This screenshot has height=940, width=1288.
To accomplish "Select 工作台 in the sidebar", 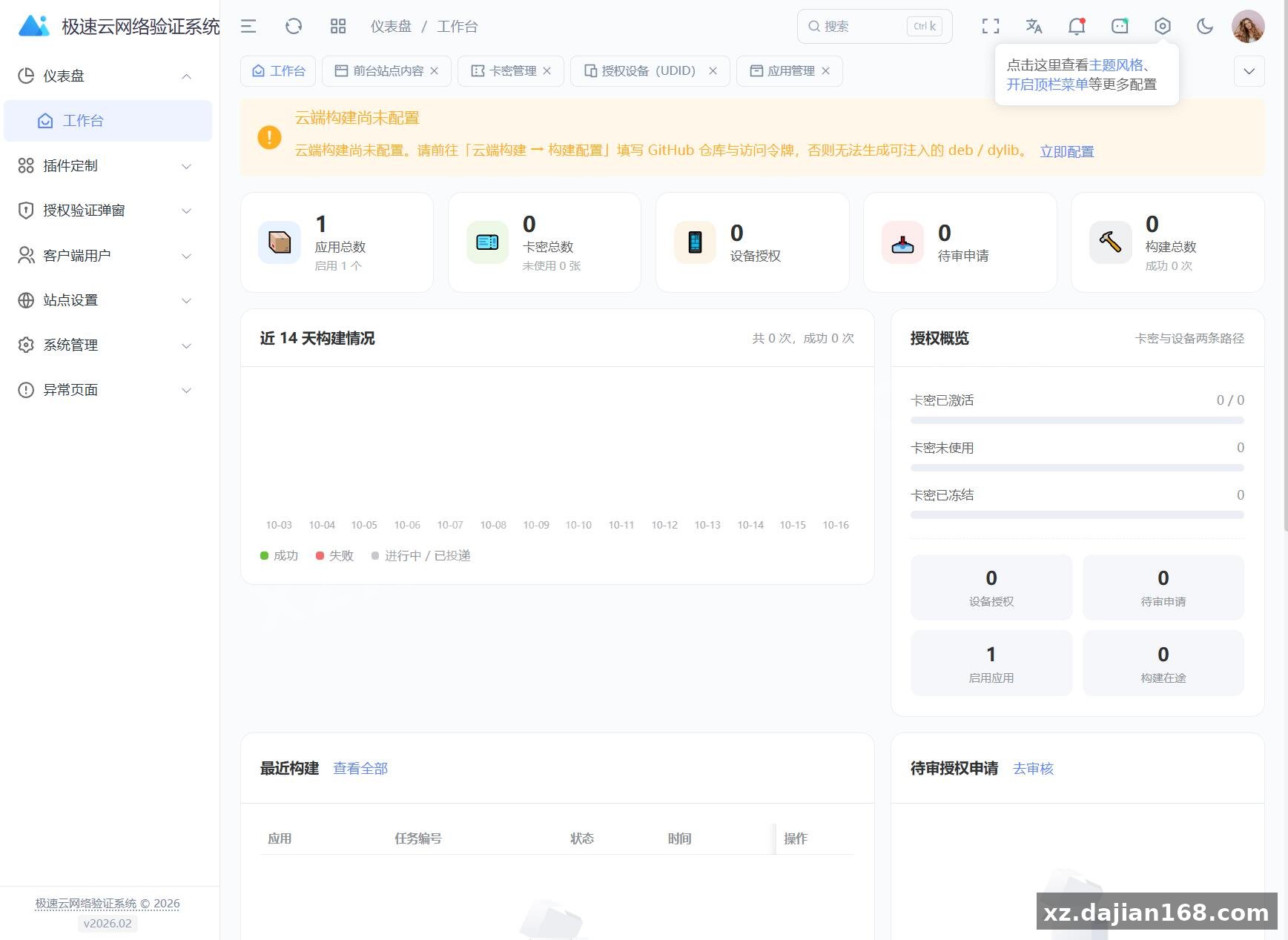I will [108, 121].
